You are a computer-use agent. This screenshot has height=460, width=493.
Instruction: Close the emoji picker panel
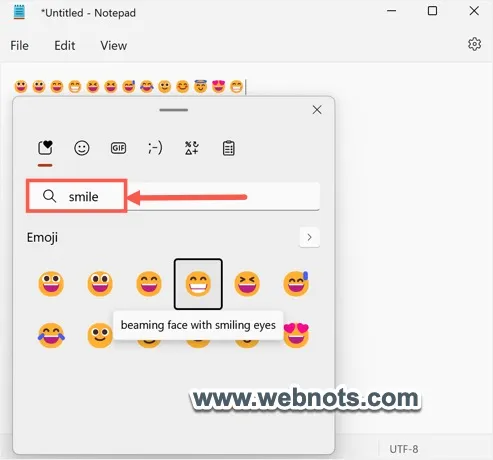tap(317, 110)
